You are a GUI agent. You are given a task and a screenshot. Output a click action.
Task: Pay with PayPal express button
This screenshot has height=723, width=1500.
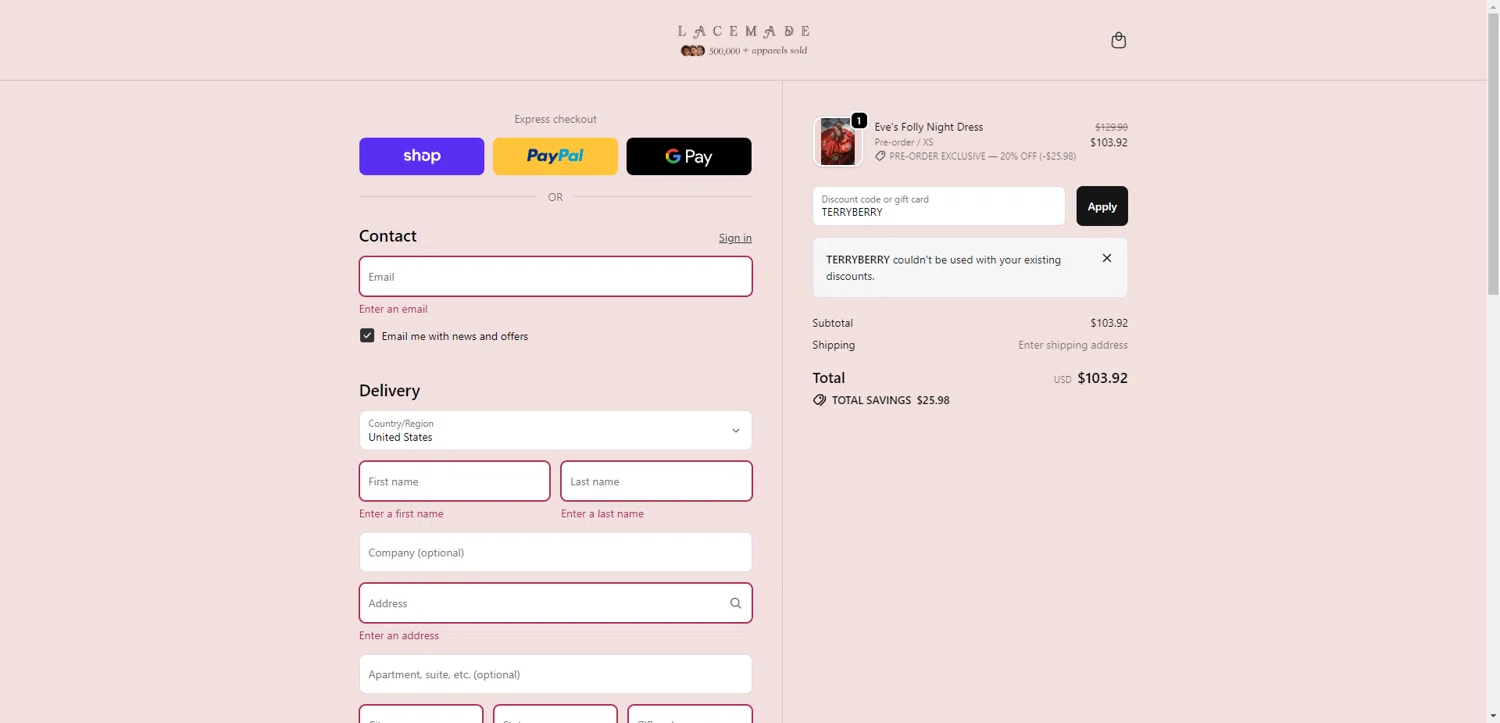tap(555, 156)
